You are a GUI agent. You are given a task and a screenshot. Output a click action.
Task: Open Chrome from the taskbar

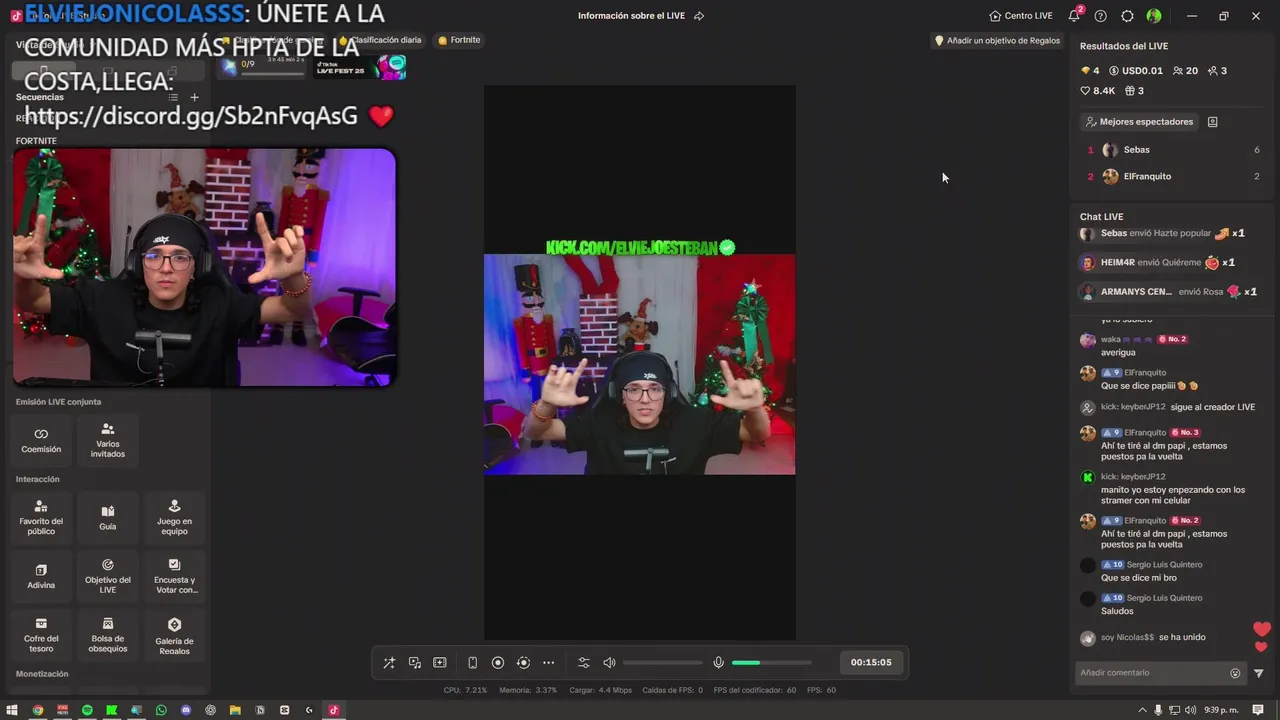[x=38, y=710]
